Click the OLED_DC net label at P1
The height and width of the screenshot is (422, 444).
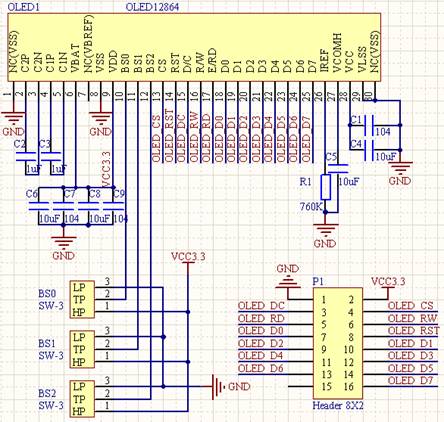click(x=261, y=306)
